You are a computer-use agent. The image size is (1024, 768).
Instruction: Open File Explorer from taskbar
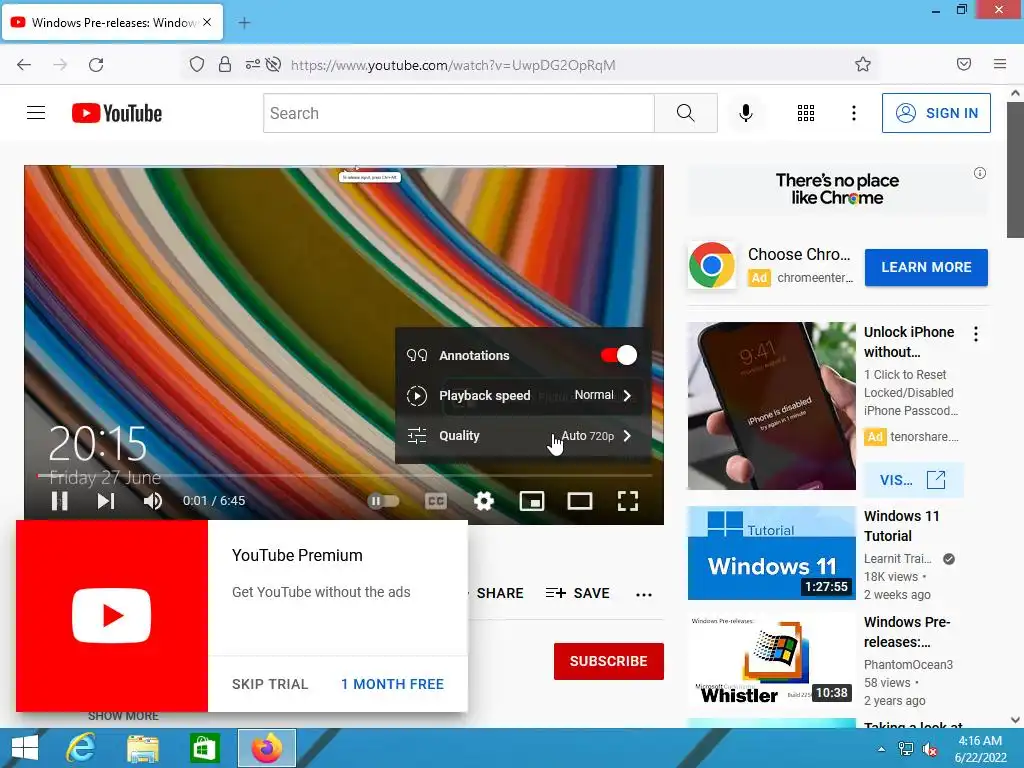tap(142, 749)
